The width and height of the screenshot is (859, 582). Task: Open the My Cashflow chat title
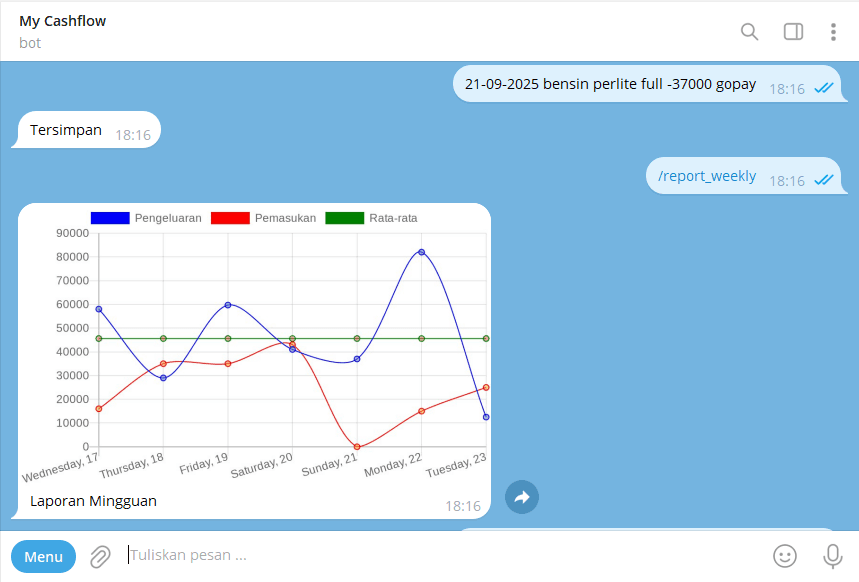point(63,21)
